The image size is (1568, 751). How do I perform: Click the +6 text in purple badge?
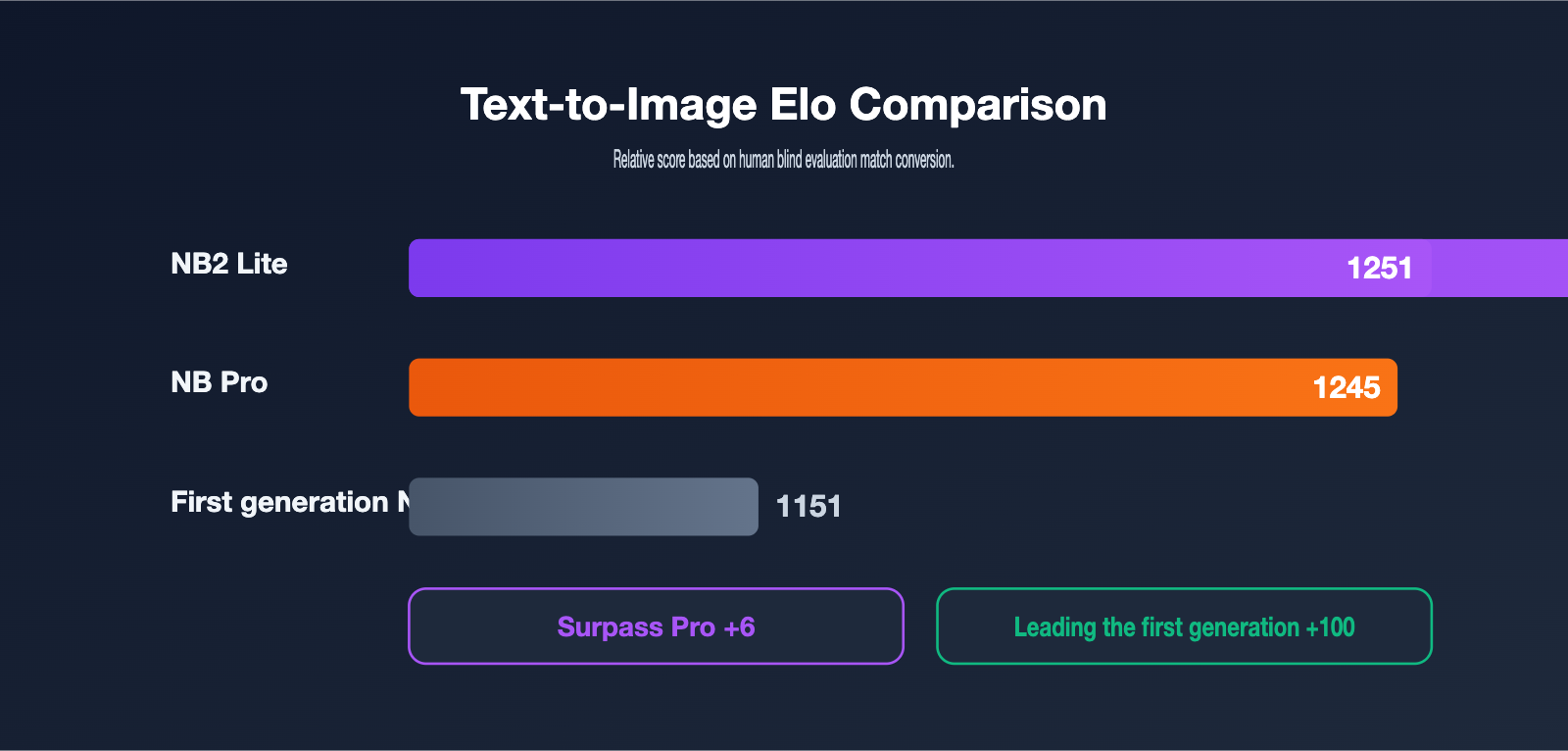pyautogui.click(x=739, y=627)
